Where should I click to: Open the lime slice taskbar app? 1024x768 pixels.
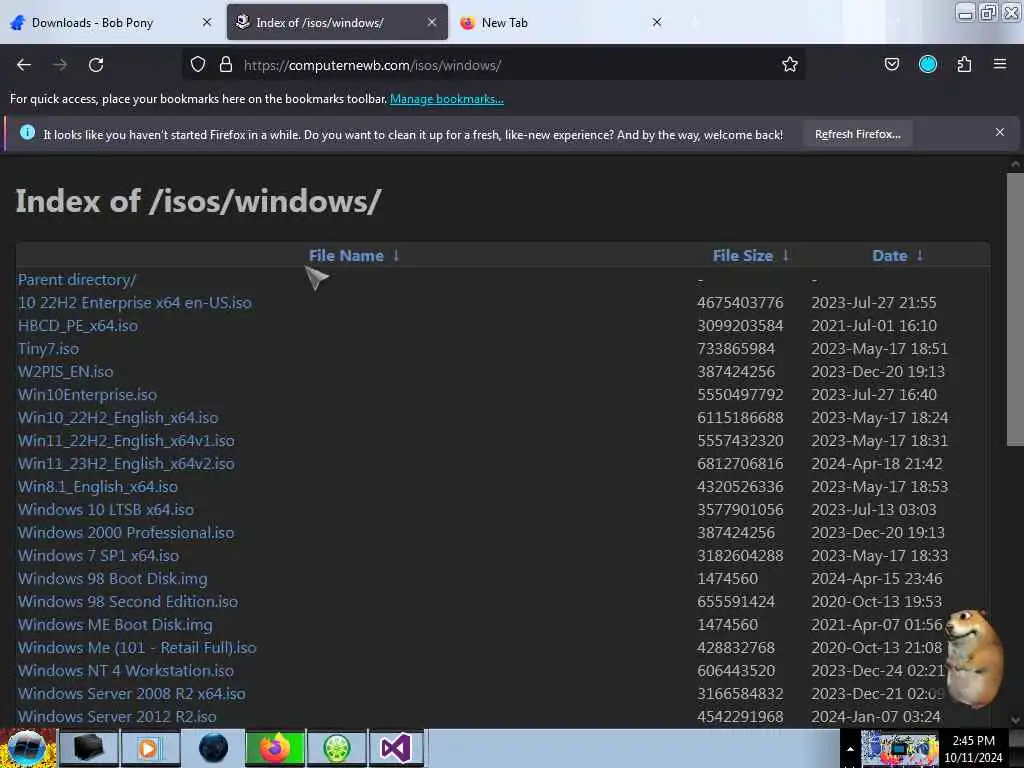click(x=337, y=748)
